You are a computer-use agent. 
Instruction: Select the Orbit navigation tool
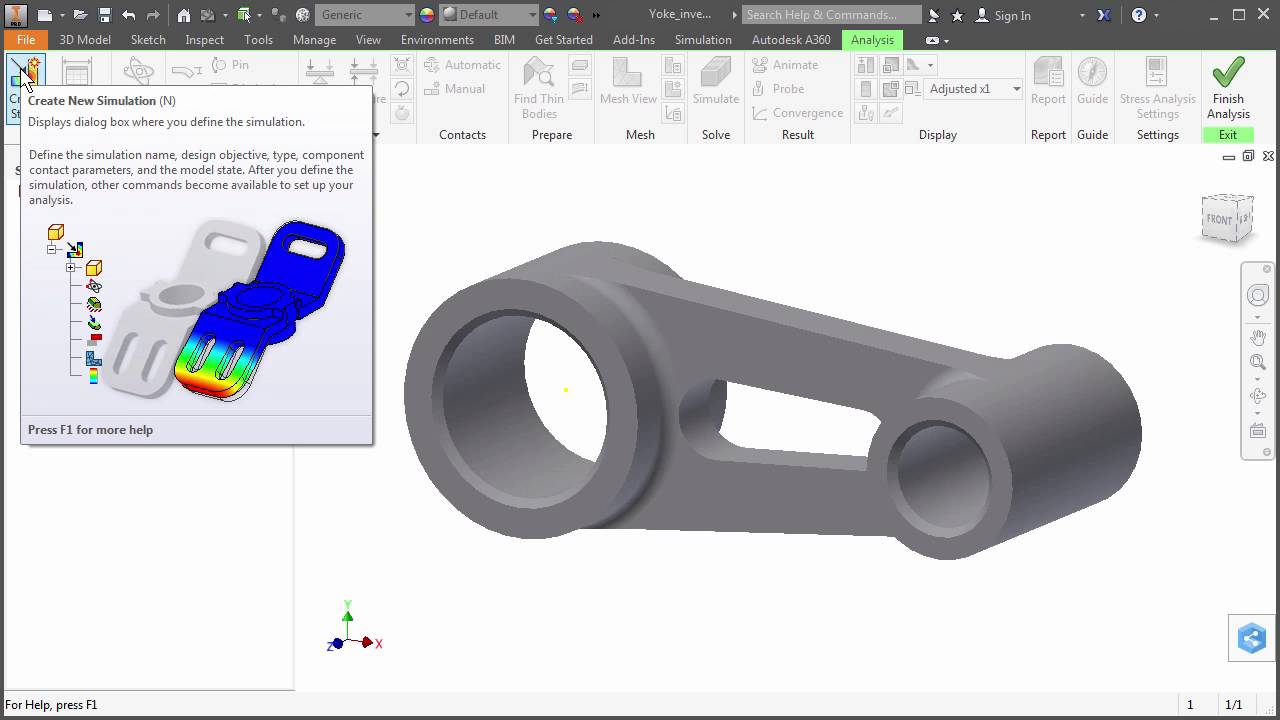[x=1258, y=396]
